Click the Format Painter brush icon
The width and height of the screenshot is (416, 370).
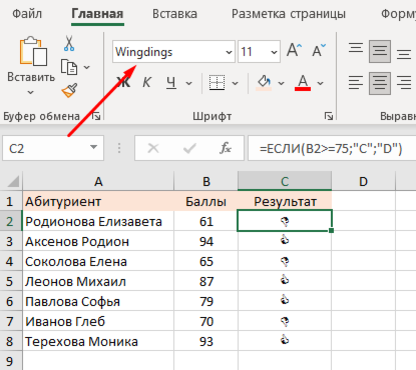coord(69,90)
